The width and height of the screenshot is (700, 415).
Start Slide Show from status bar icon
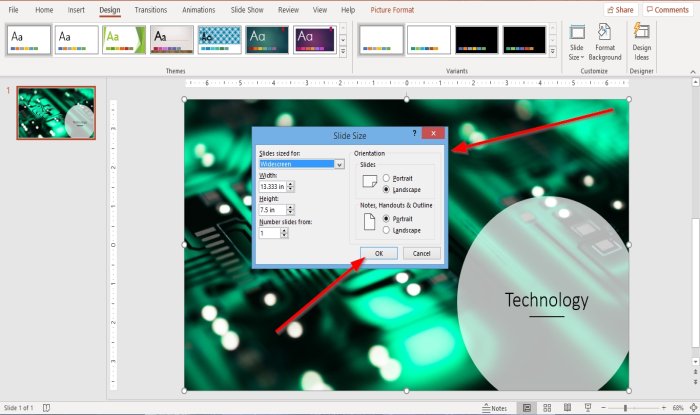pos(588,408)
